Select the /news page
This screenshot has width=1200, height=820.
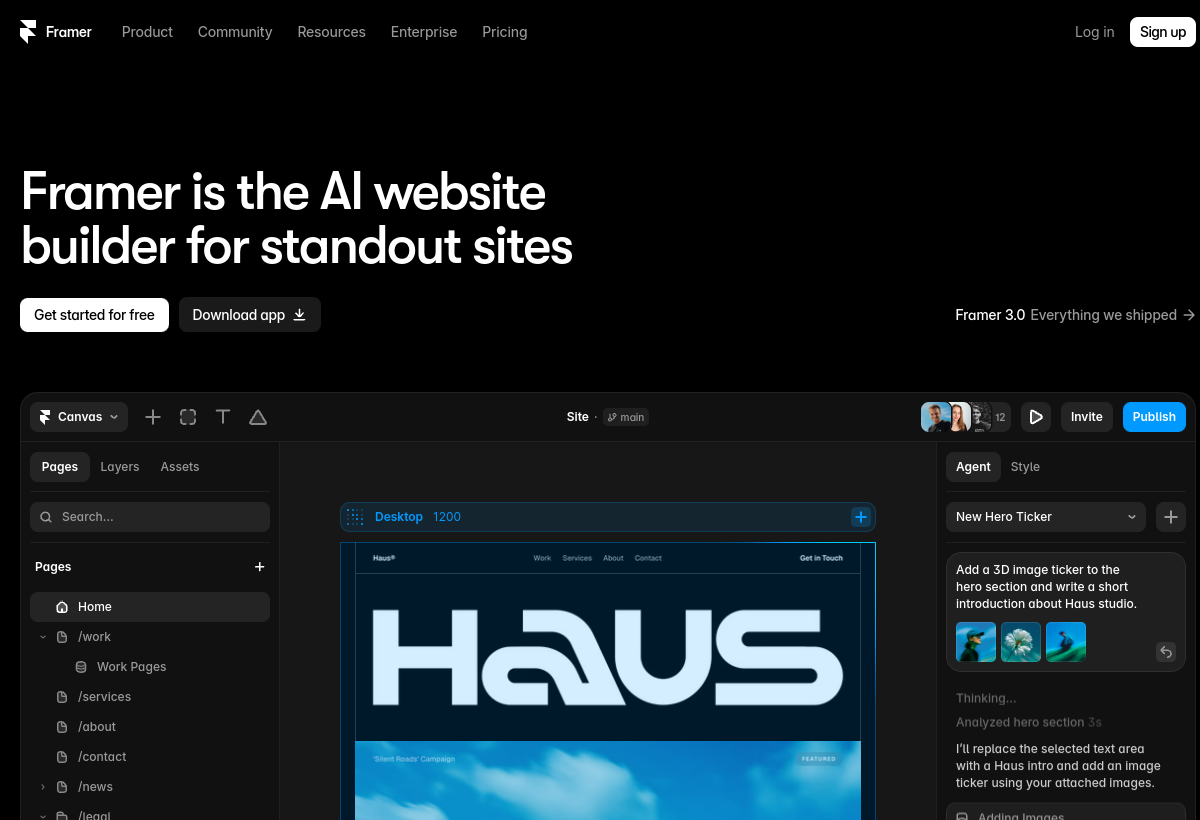[x=95, y=787]
